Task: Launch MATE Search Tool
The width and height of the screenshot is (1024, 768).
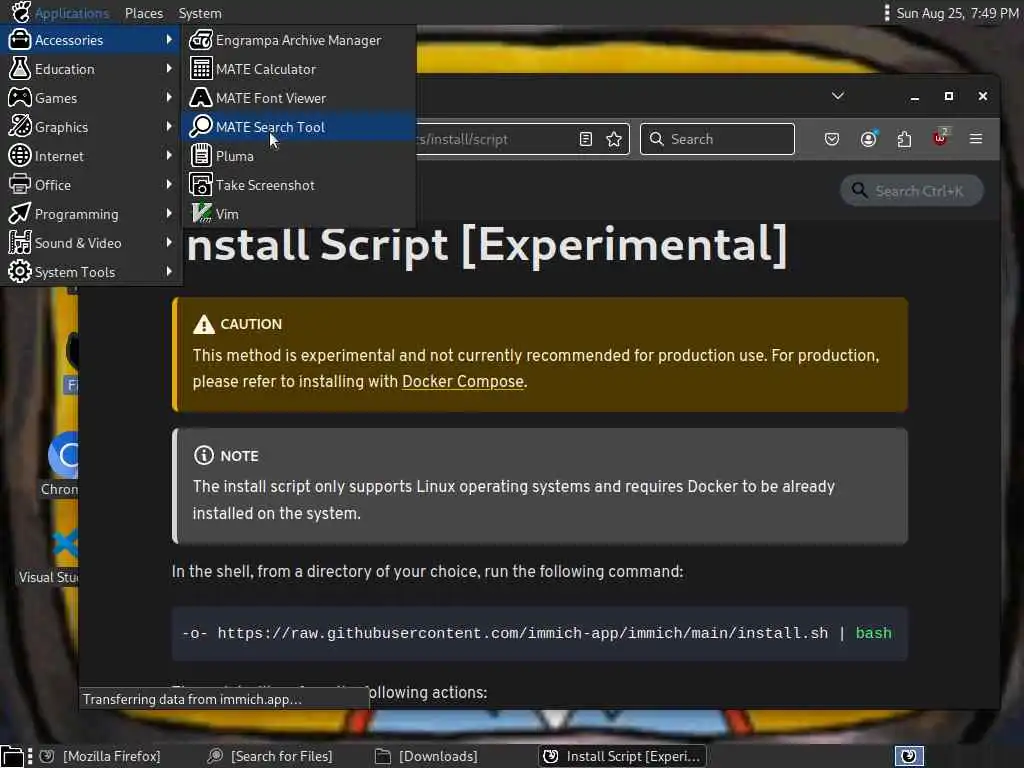Action: pyautogui.click(x=299, y=127)
